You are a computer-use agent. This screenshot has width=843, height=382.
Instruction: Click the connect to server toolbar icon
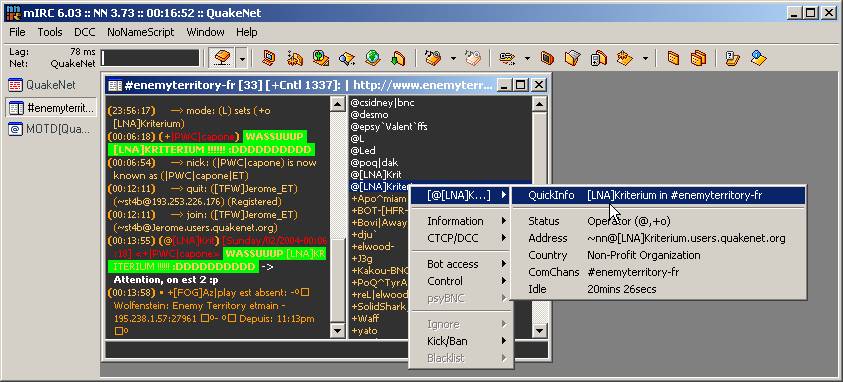point(223,57)
